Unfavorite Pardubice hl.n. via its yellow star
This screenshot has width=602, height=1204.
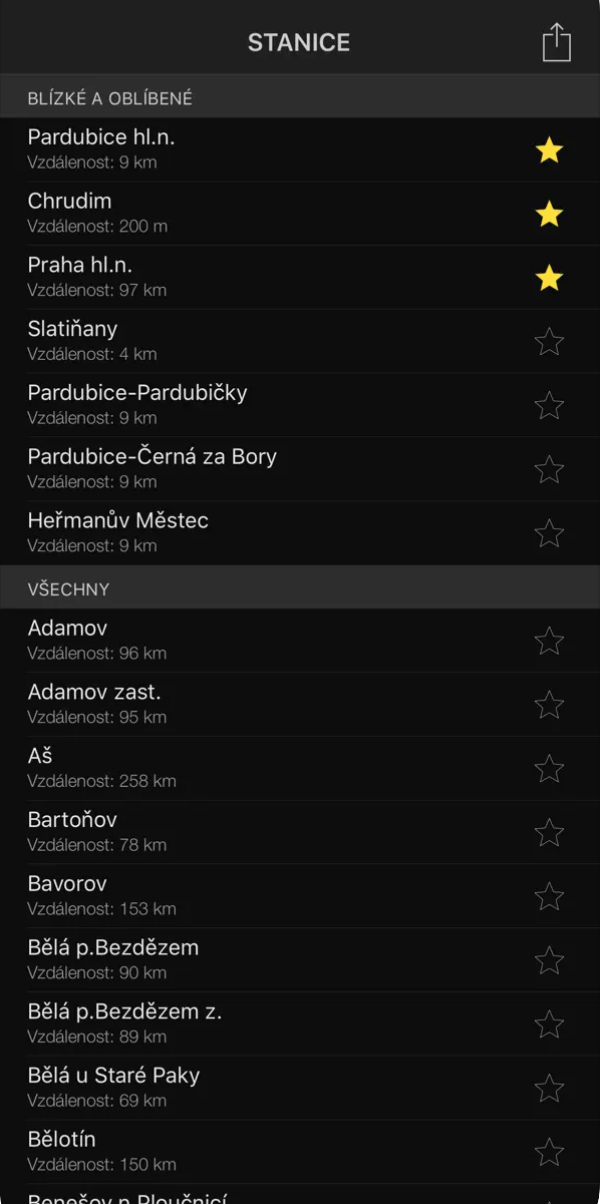[549, 151]
